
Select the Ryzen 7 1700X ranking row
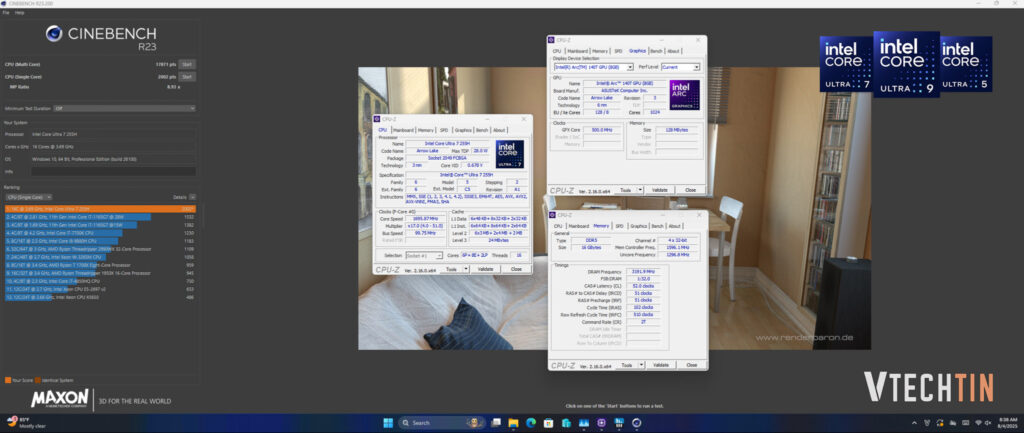100,265
